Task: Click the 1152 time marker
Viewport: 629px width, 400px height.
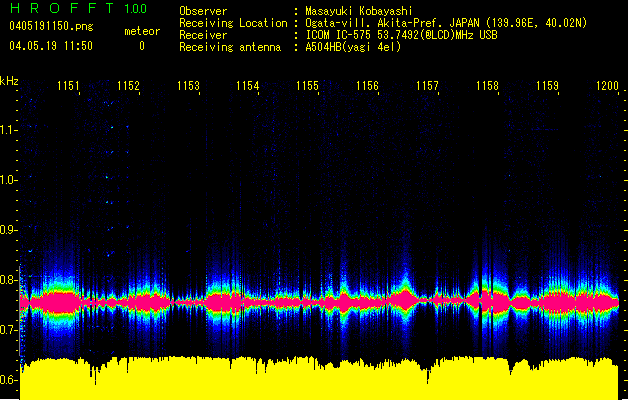Action: coord(128,85)
